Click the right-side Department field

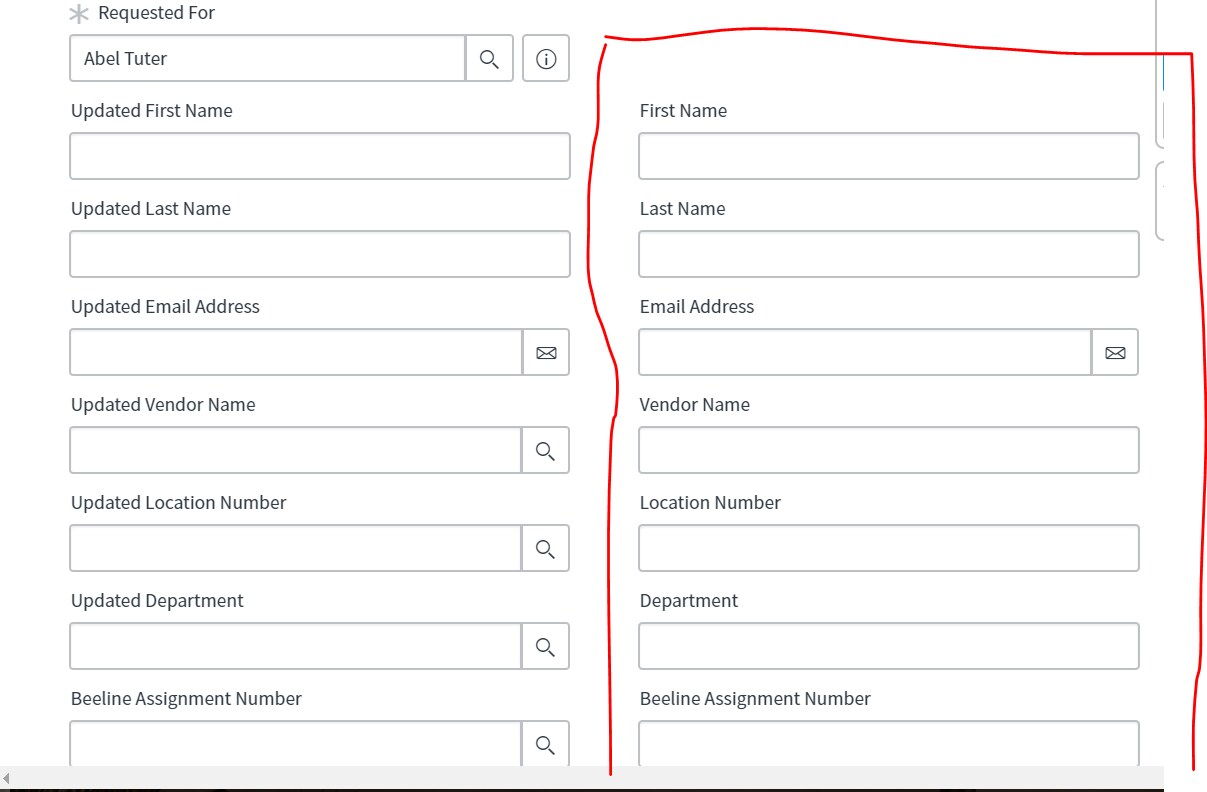click(x=888, y=647)
